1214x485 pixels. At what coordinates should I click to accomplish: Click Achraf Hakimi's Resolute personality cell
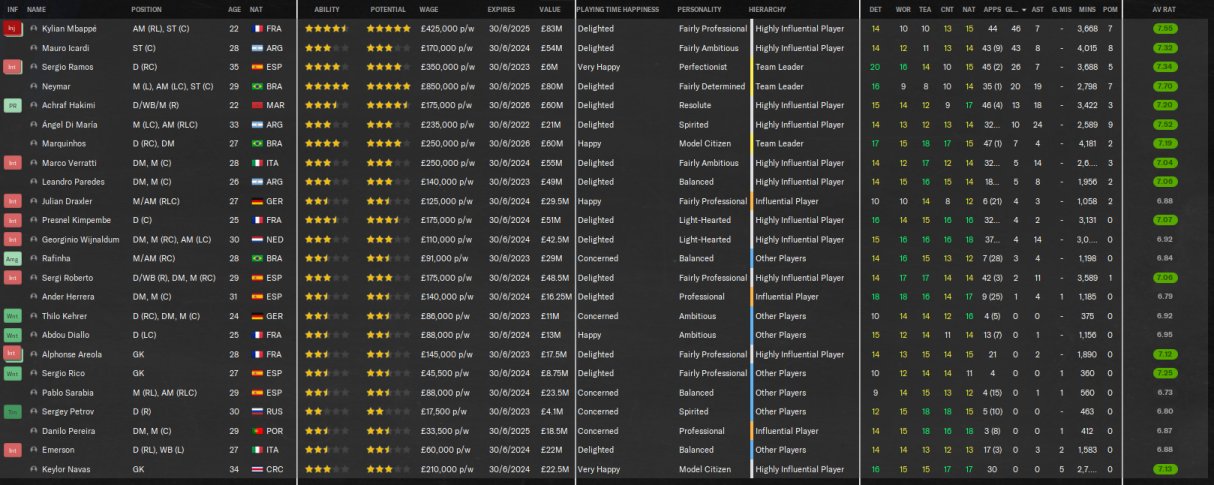click(x=695, y=105)
